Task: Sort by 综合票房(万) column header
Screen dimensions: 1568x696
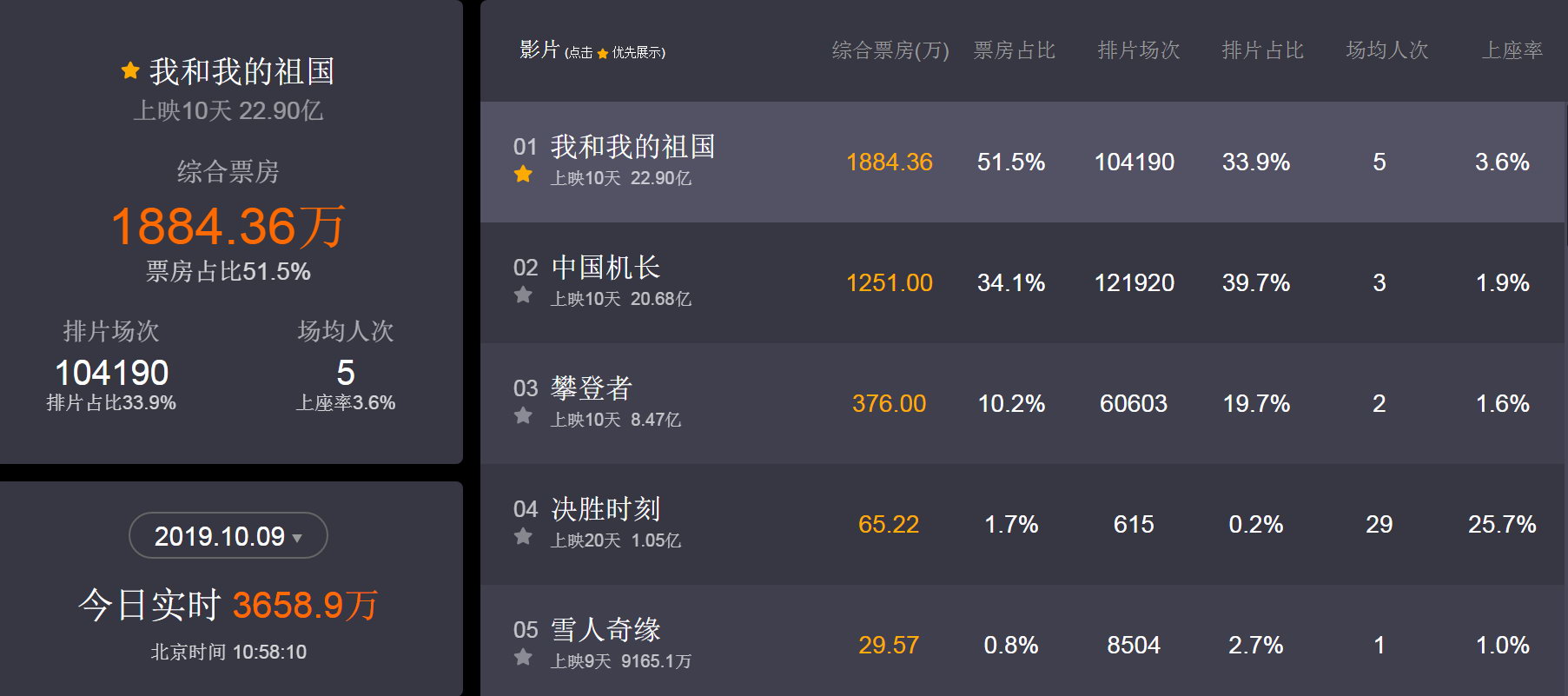Action: pos(890,50)
